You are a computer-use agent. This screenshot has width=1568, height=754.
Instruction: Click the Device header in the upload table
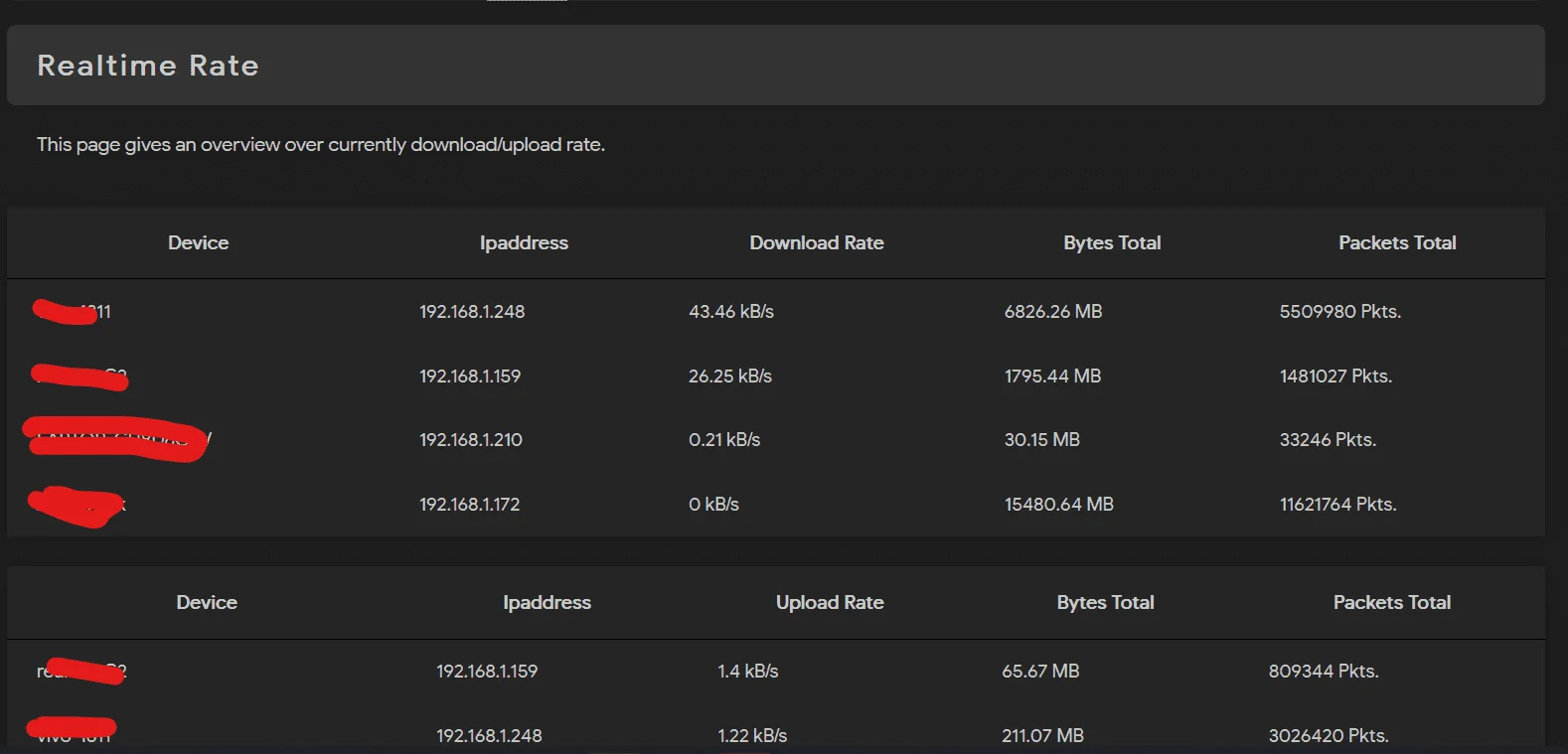pos(207,602)
